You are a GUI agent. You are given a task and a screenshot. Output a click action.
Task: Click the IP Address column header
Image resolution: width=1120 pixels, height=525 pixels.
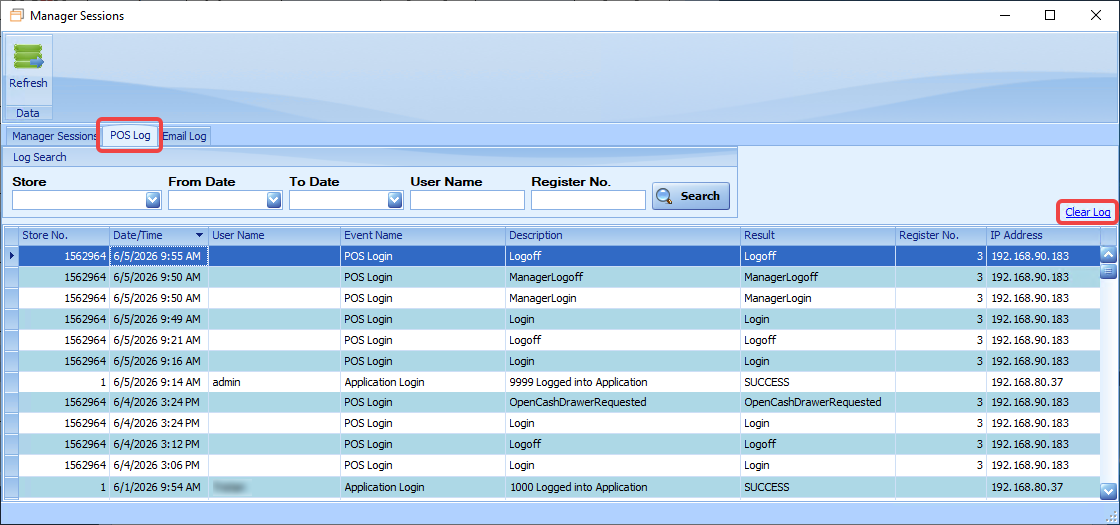[1044, 235]
